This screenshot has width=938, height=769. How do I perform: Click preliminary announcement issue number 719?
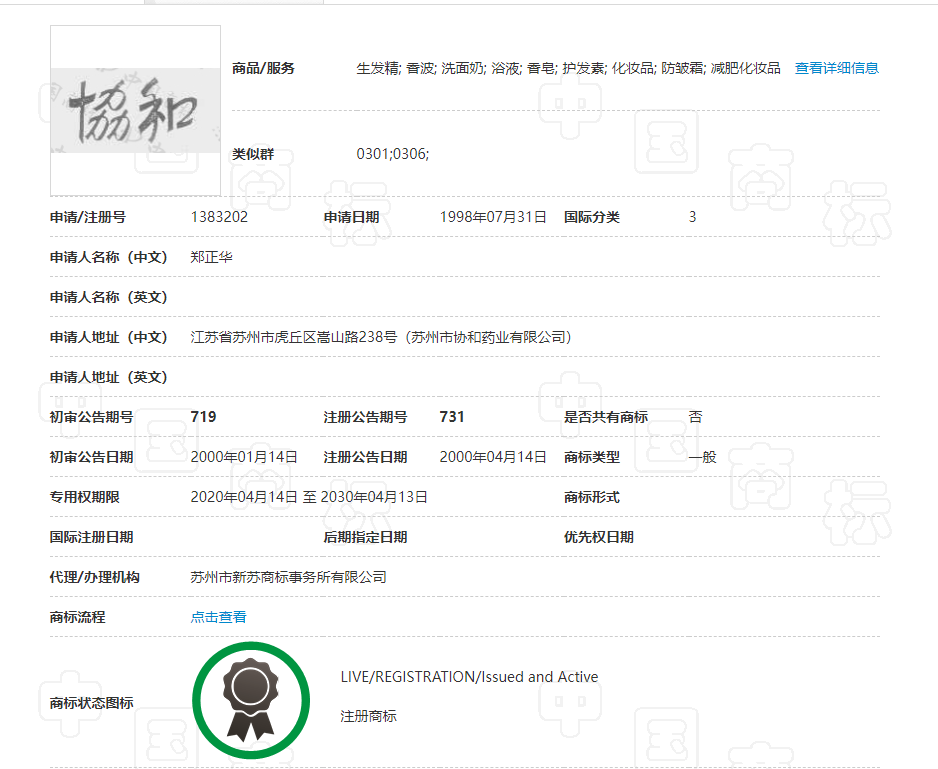(203, 417)
